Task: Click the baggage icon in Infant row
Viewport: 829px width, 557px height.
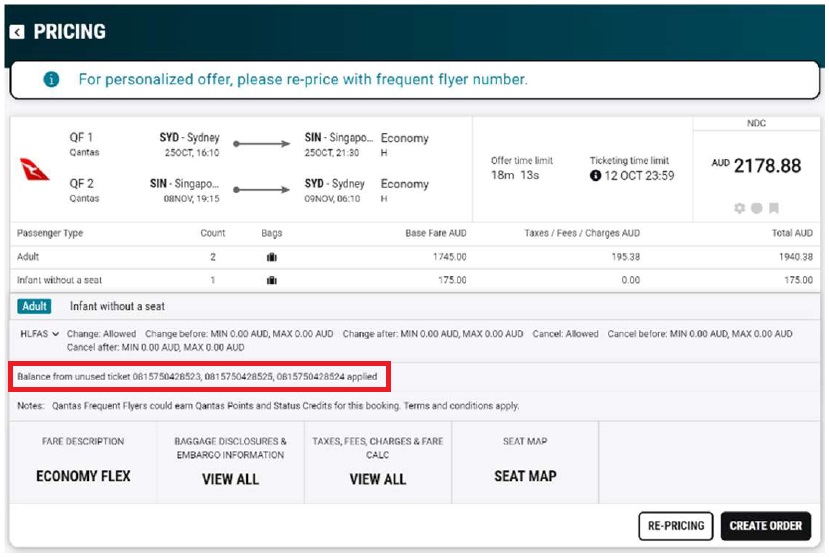Action: [x=272, y=280]
